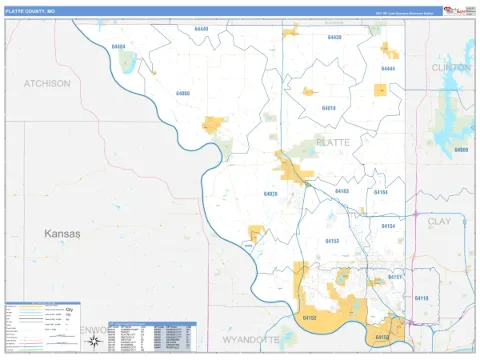Click the 64150 ZIP code label

click(382, 338)
